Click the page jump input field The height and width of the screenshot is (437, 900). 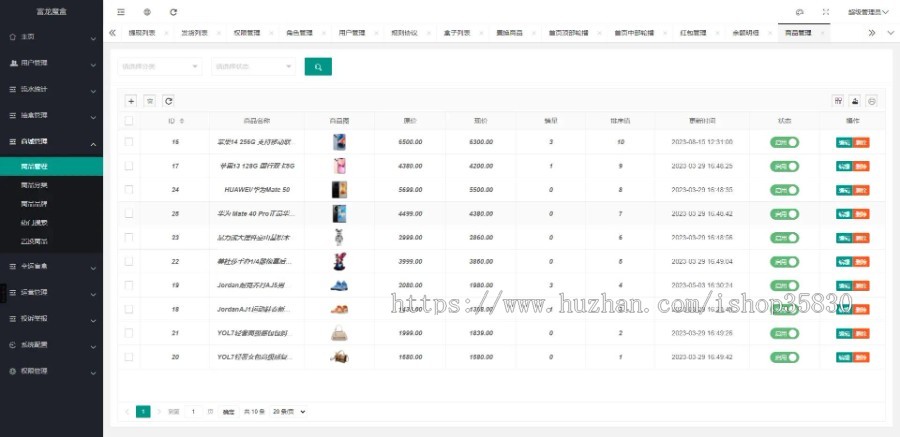[x=193, y=412]
